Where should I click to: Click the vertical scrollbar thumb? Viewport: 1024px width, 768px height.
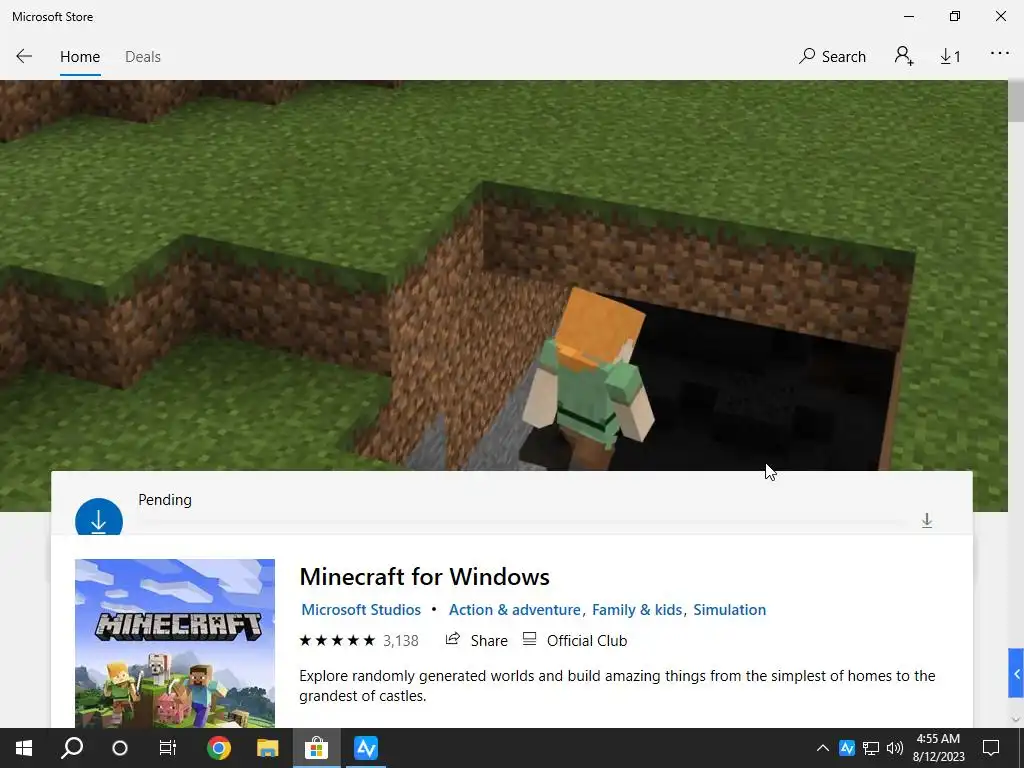point(1016,101)
